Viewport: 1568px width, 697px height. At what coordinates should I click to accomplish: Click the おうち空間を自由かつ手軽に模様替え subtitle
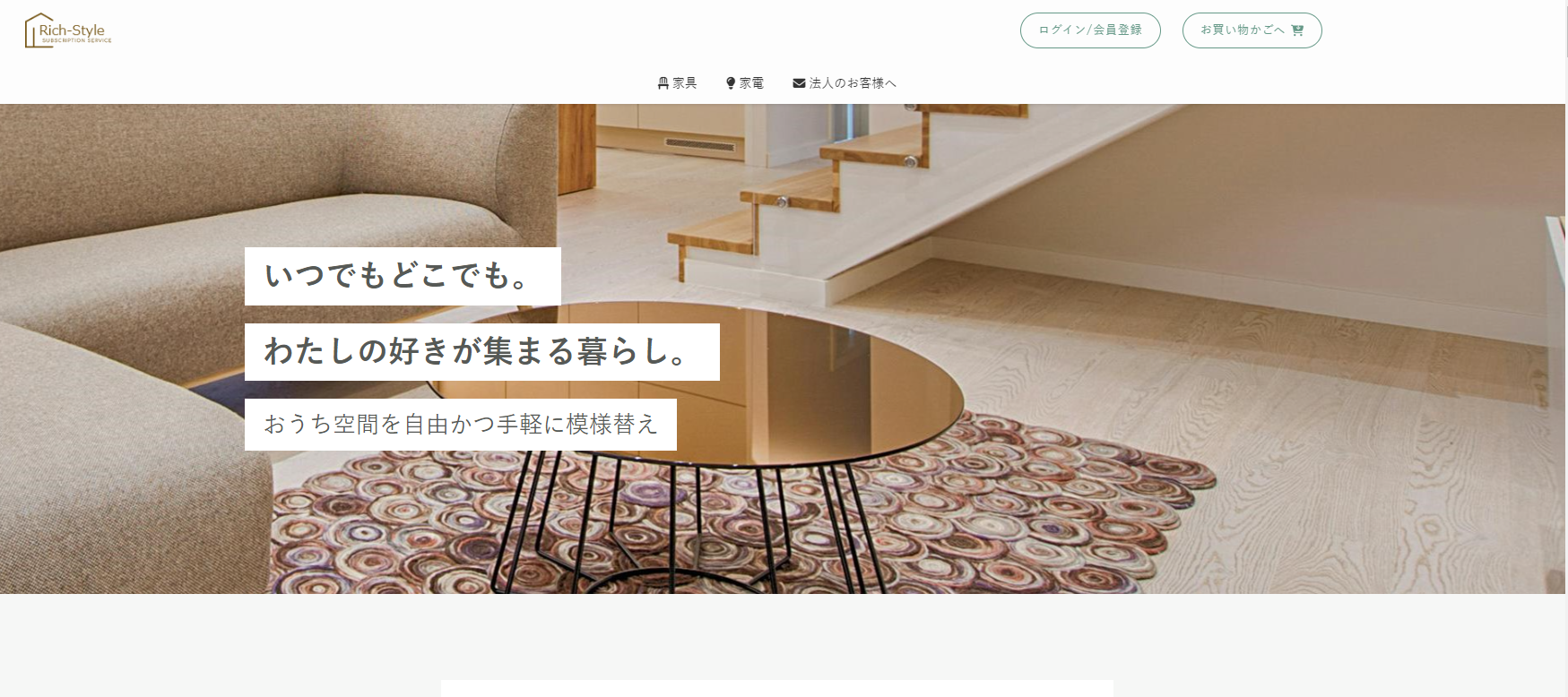click(460, 425)
